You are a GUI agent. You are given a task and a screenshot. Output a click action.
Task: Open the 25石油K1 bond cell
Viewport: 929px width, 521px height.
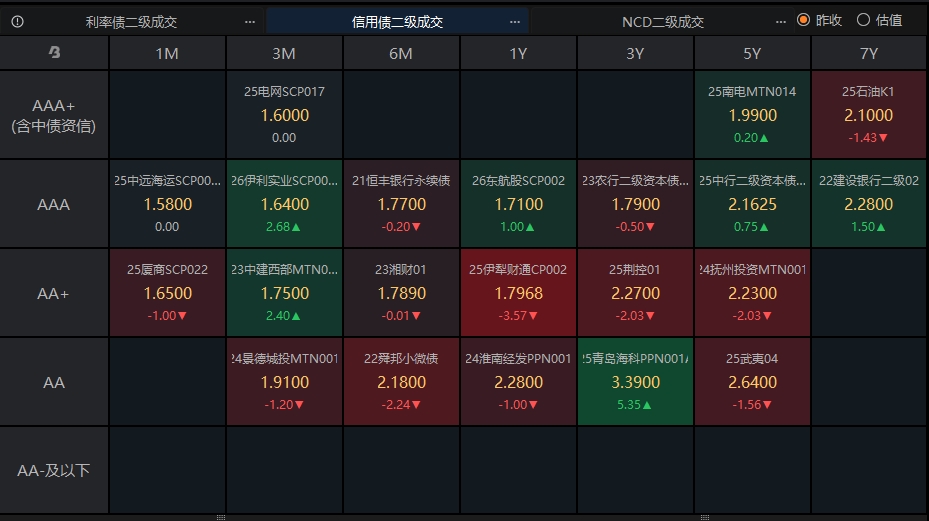tap(869, 115)
